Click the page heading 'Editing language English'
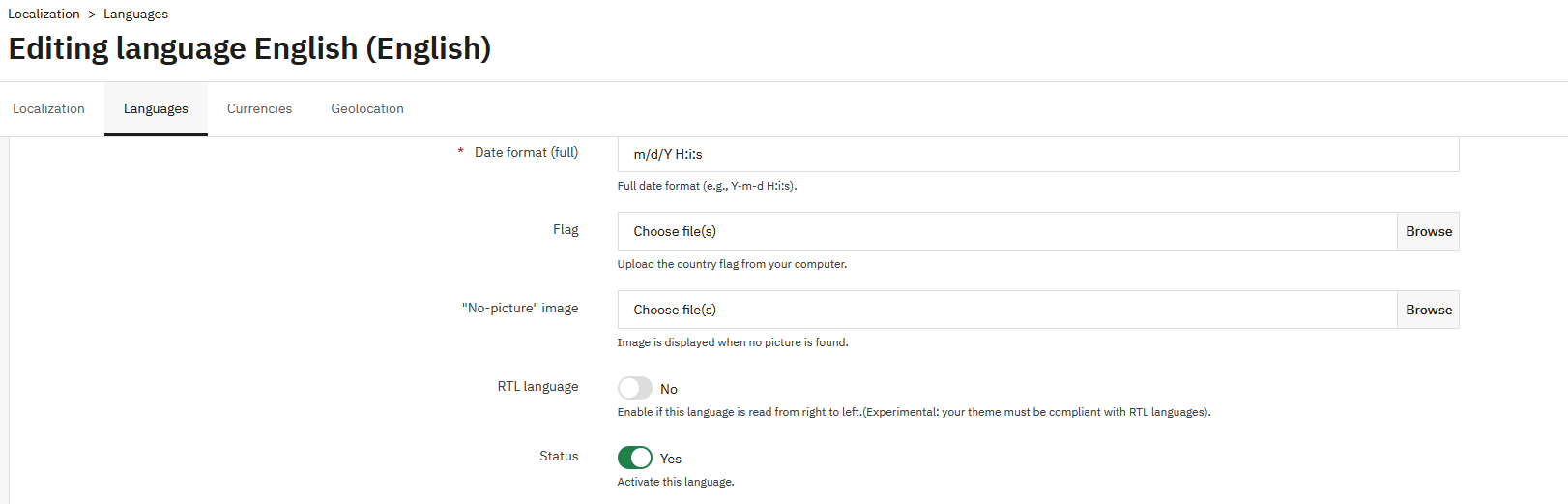 coord(249,48)
